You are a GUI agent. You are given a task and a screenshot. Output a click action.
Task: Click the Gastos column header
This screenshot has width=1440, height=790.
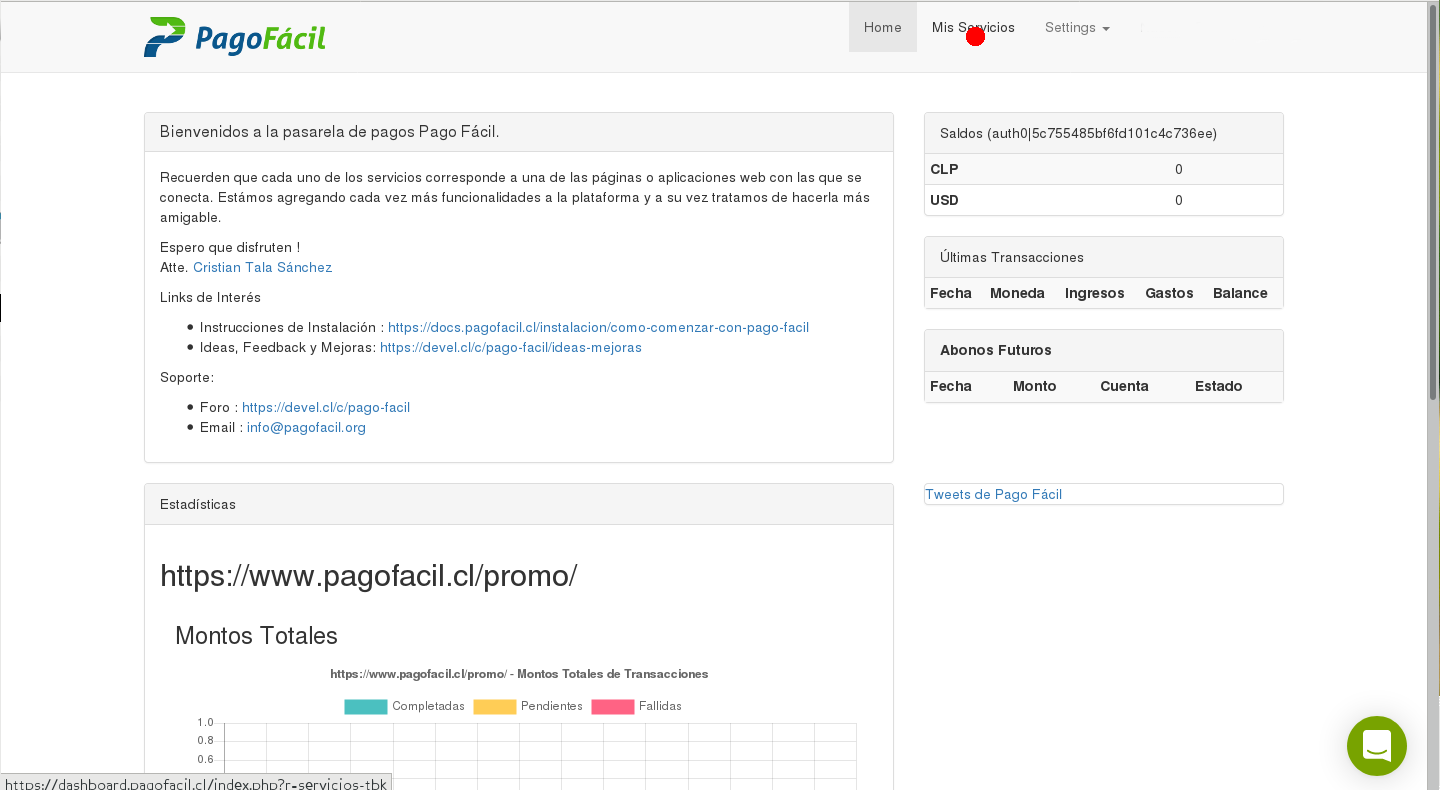coord(1169,293)
